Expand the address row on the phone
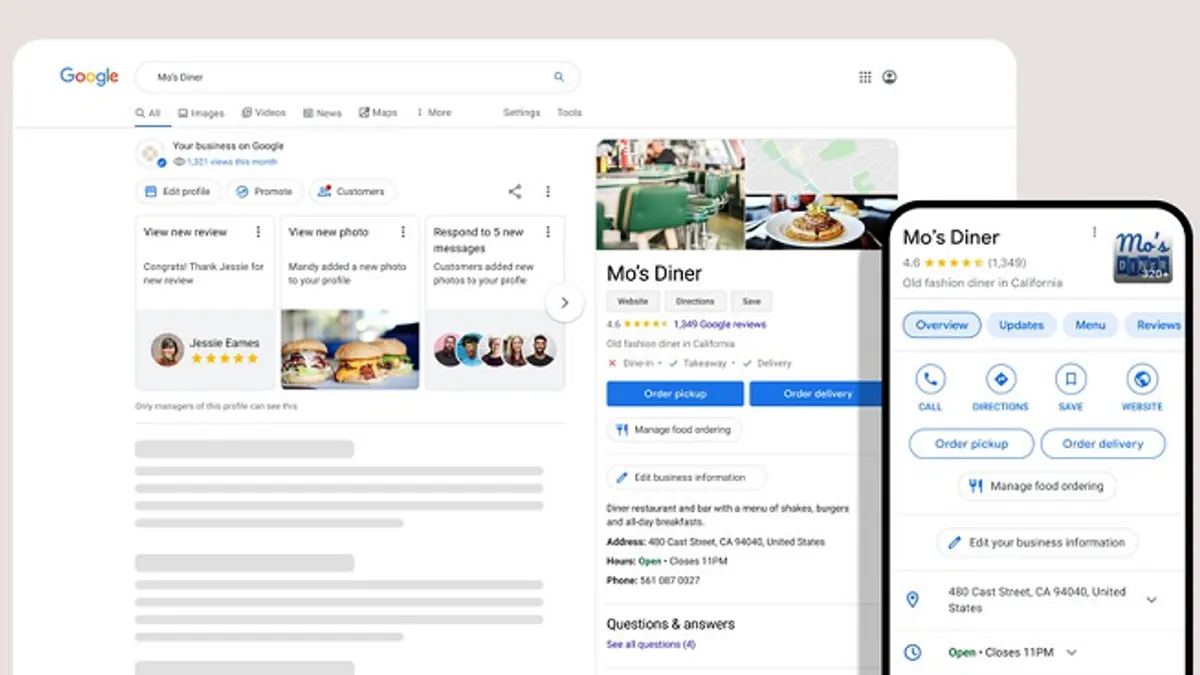The width and height of the screenshot is (1200, 675). (1151, 600)
